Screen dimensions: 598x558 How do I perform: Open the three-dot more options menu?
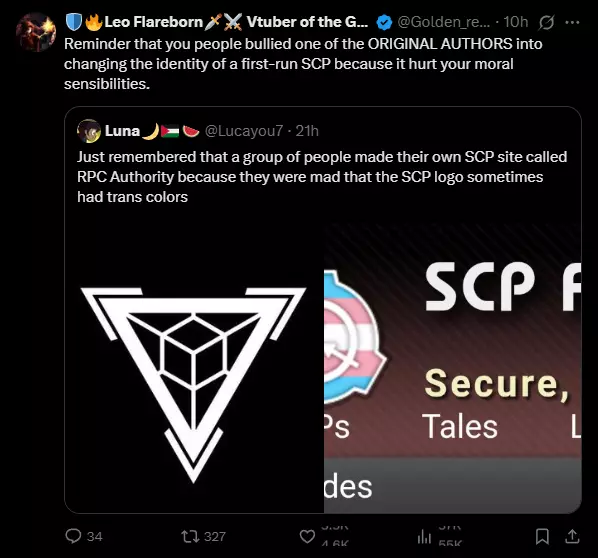[x=572, y=23]
